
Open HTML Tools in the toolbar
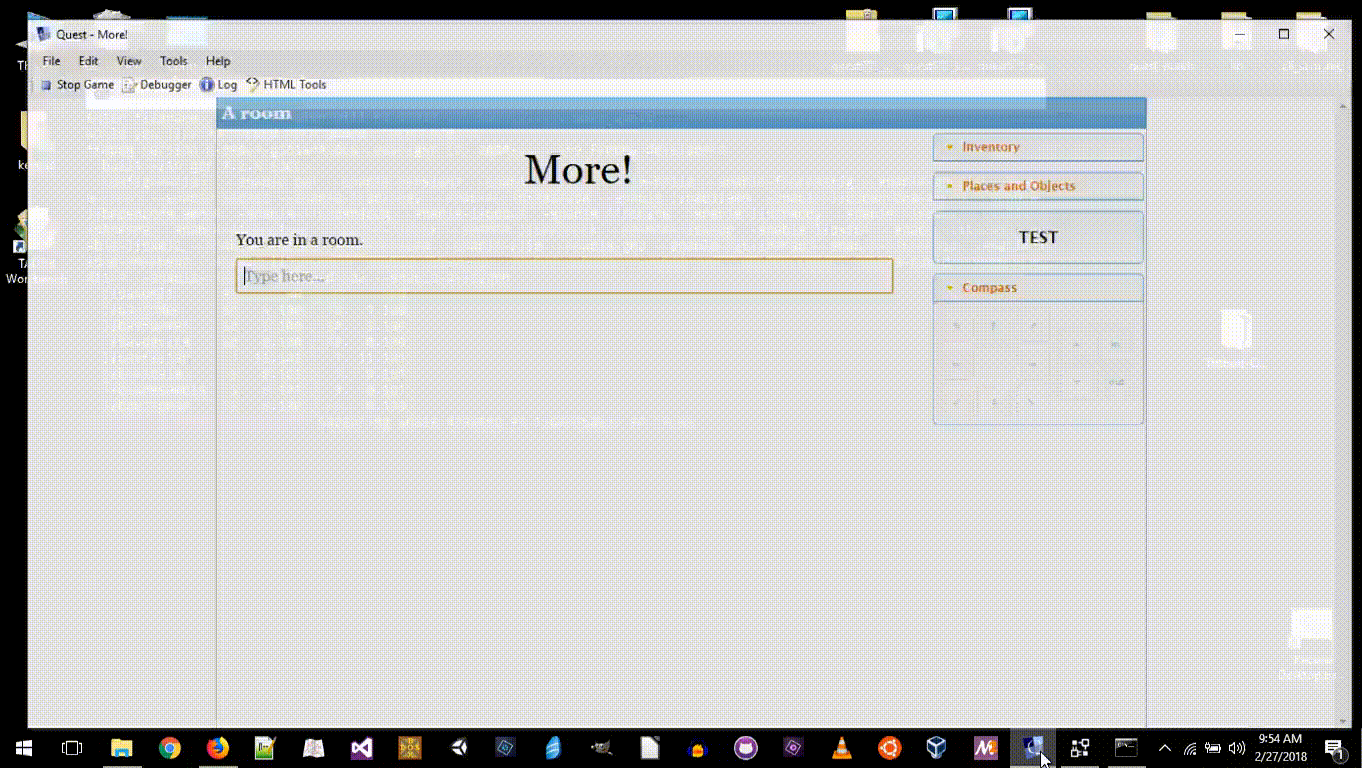coord(286,85)
